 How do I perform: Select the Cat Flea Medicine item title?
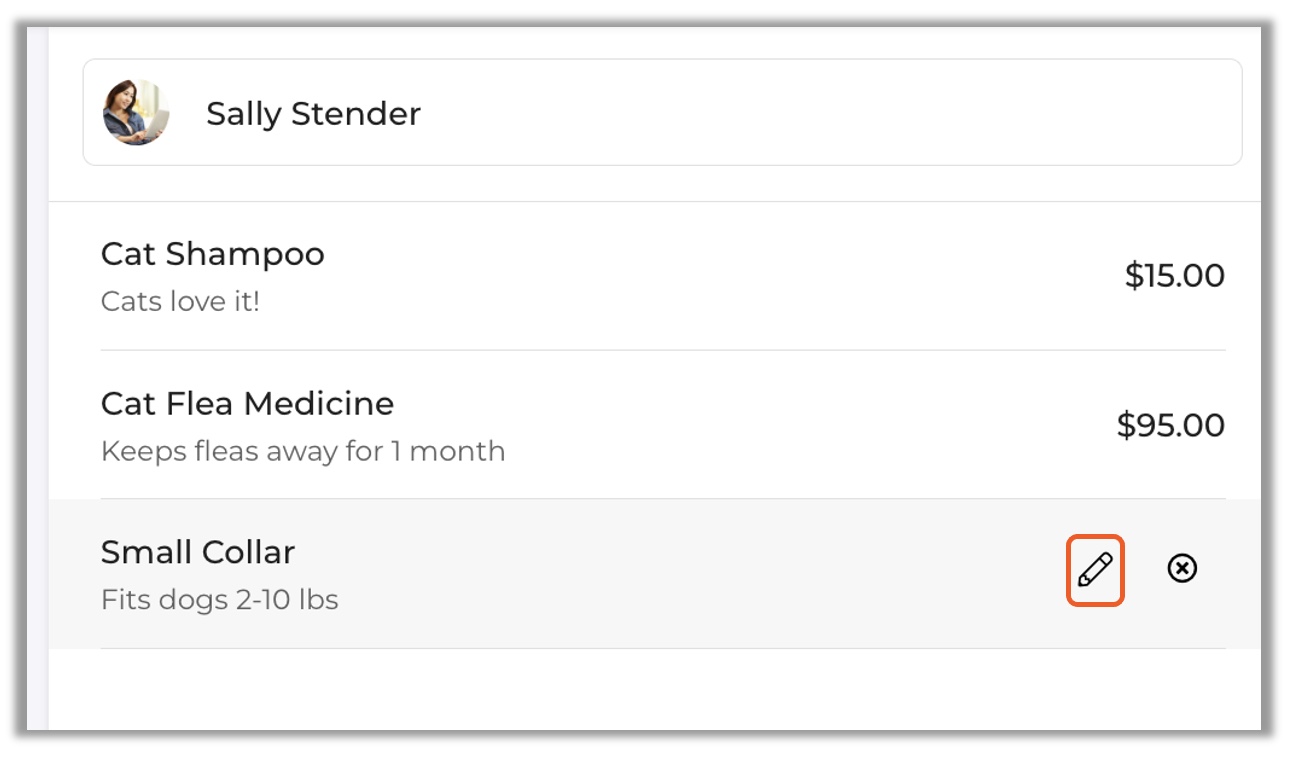pyautogui.click(x=247, y=404)
